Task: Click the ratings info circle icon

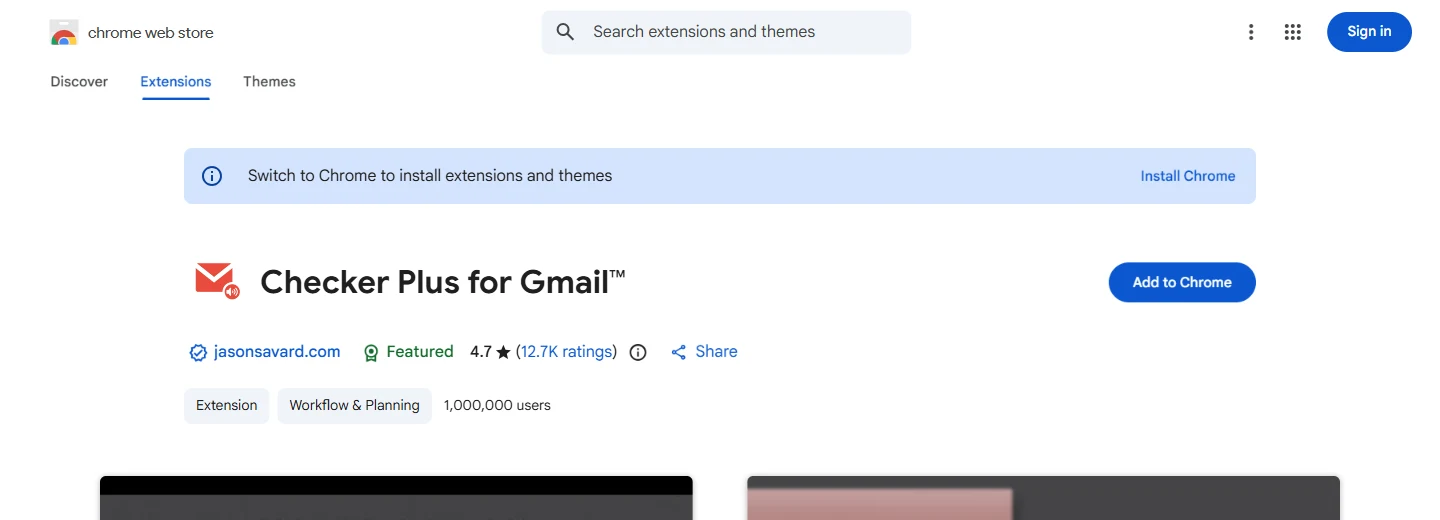Action: 638,352
